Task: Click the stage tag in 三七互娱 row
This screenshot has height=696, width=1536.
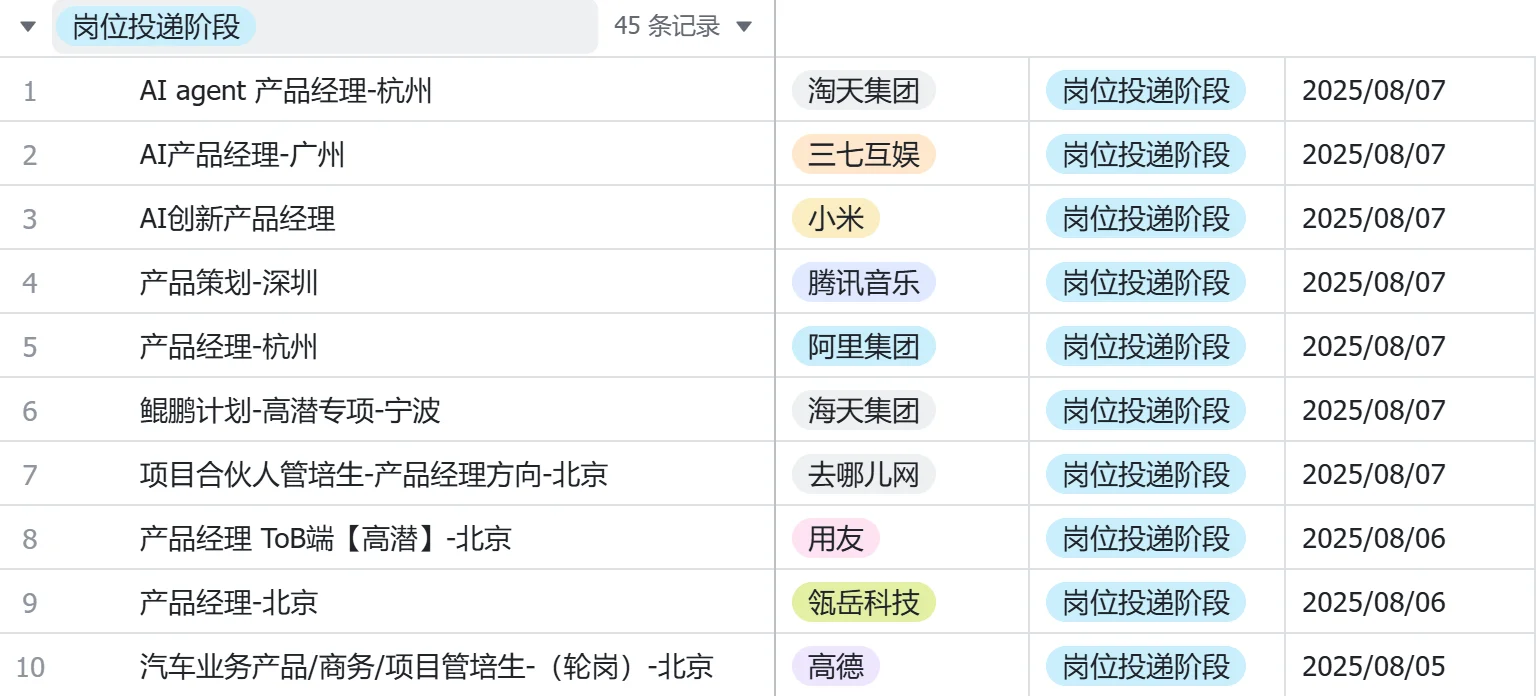Action: pyautogui.click(x=1146, y=155)
